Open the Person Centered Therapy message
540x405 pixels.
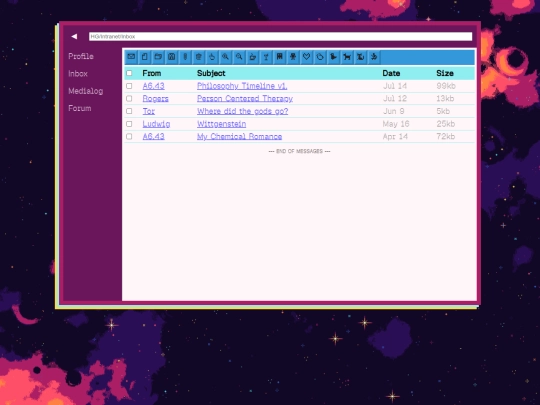245,98
